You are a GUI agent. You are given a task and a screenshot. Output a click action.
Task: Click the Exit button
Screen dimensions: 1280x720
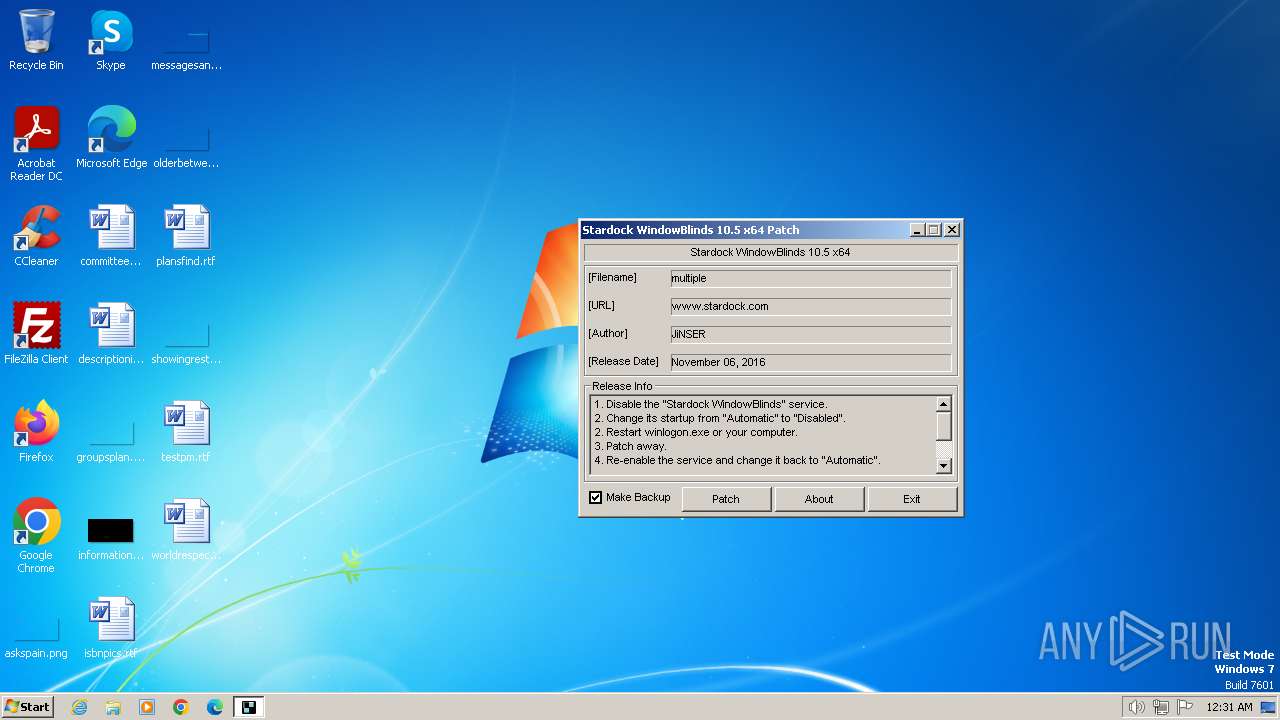point(912,499)
